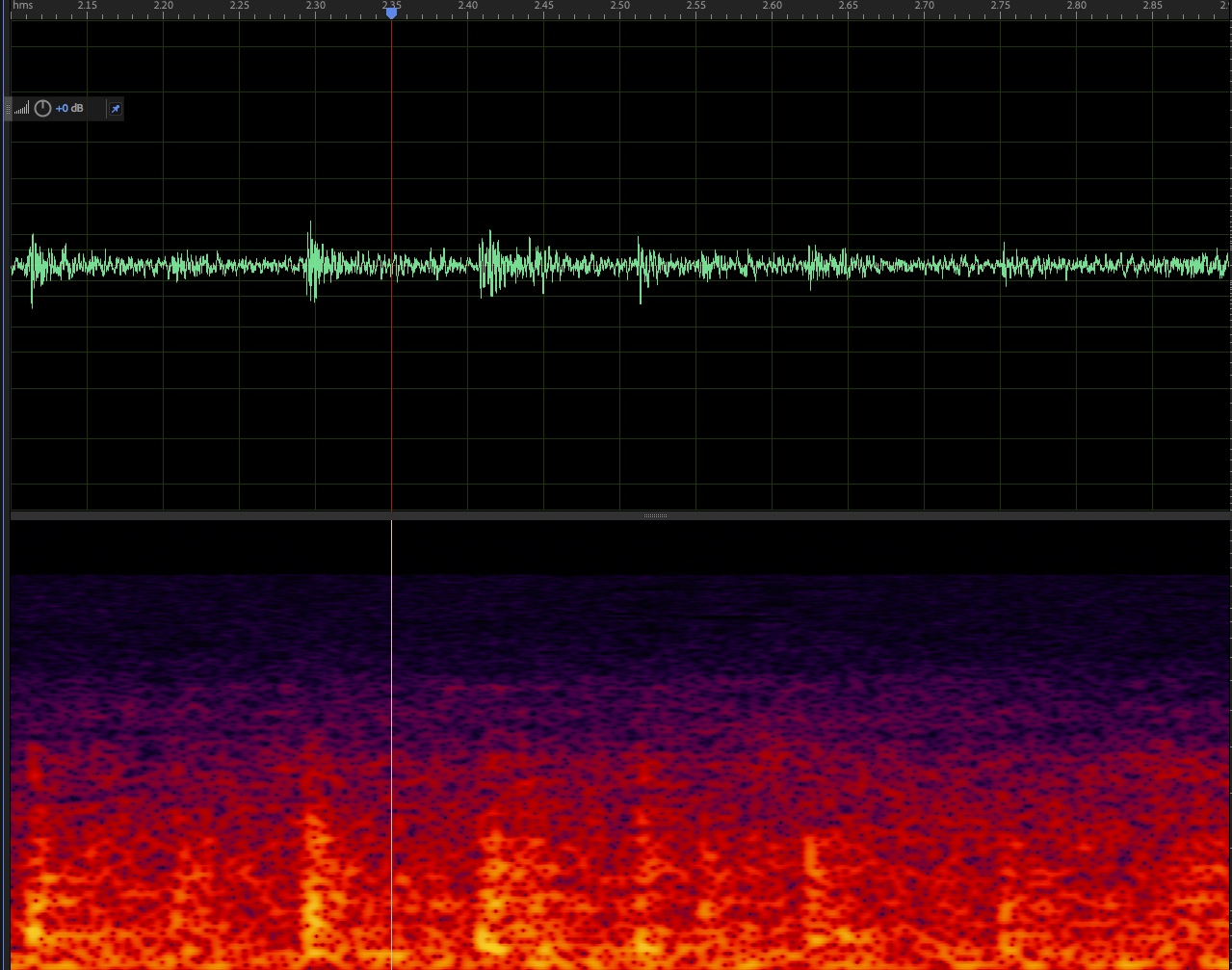The width and height of the screenshot is (1232, 970).
Task: Click the hms time format label
Action: pos(22,6)
